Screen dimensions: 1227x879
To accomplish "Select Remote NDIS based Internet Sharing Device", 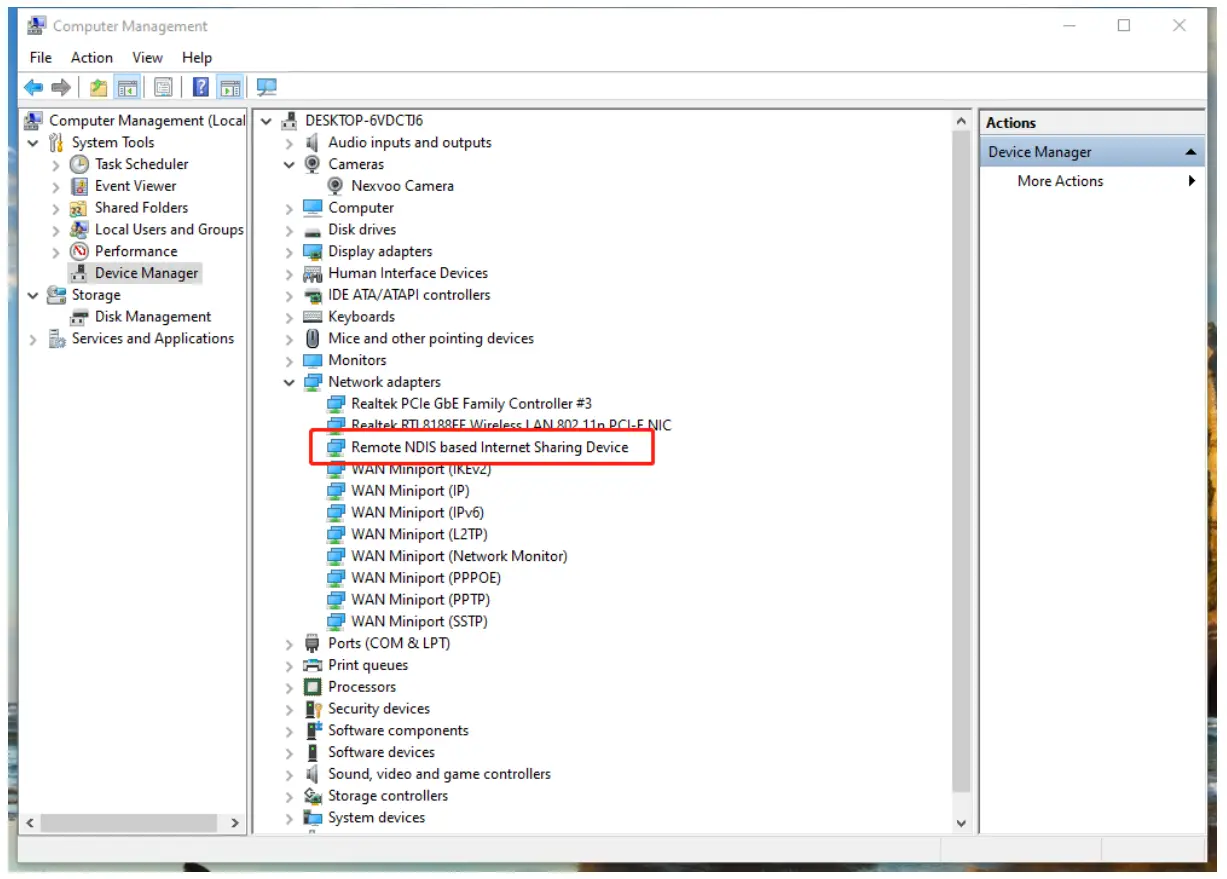I will point(490,447).
